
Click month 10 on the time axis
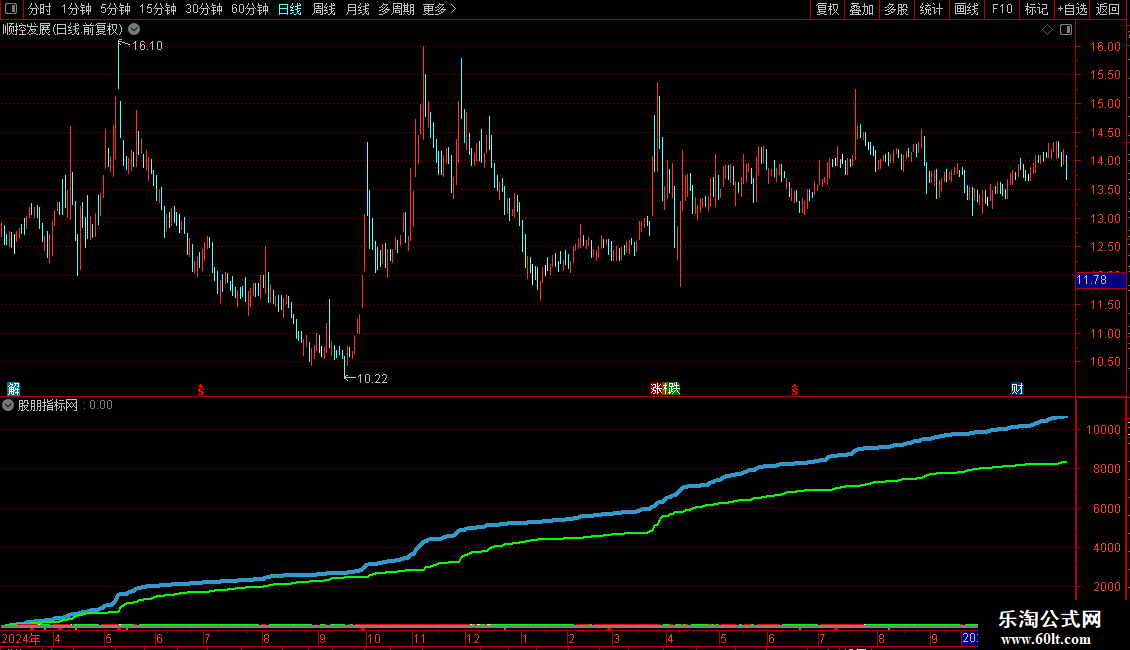click(x=373, y=638)
